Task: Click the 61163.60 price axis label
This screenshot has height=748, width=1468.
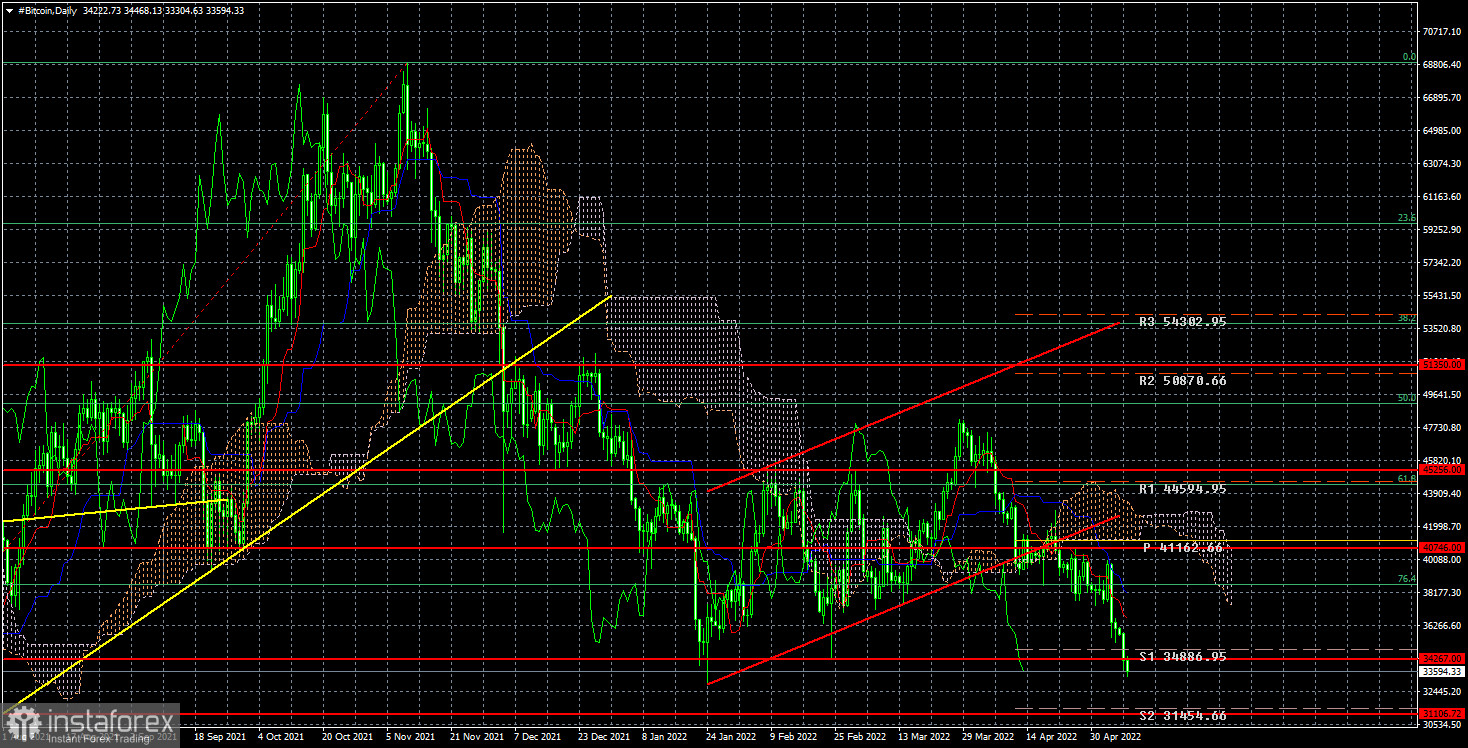Action: [x=1444, y=197]
